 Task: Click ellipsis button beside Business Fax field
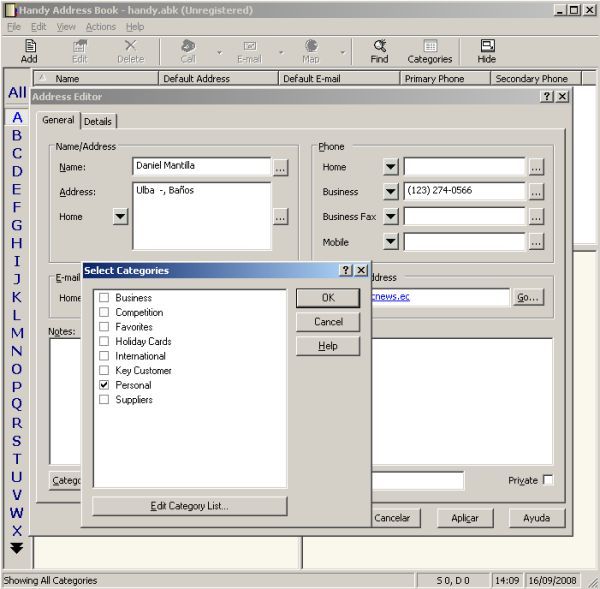point(536,217)
